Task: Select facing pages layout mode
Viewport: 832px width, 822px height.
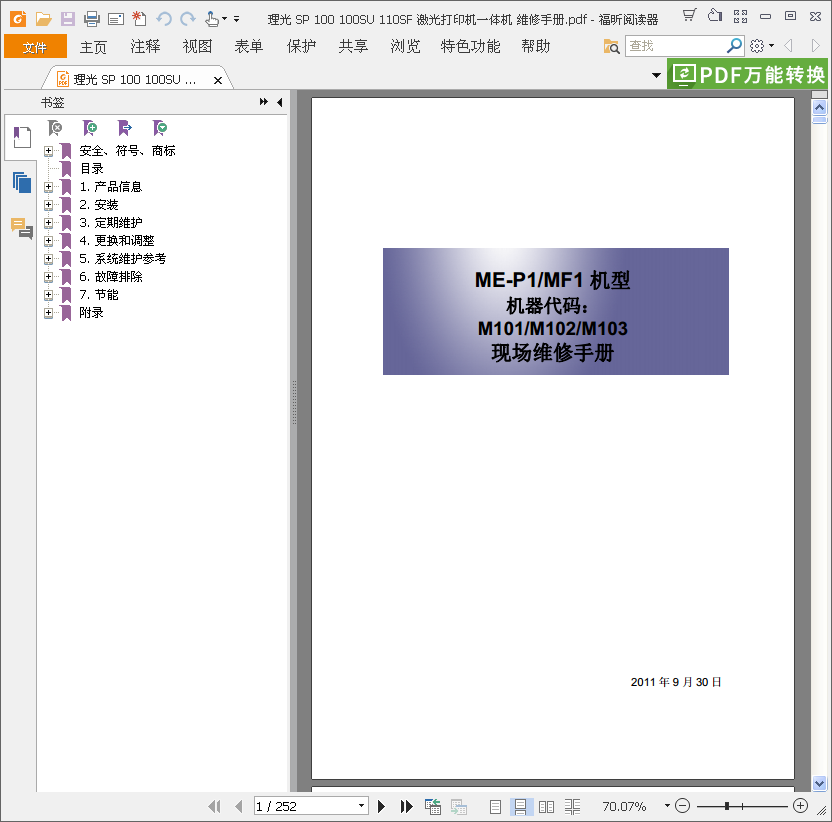Action: 546,807
